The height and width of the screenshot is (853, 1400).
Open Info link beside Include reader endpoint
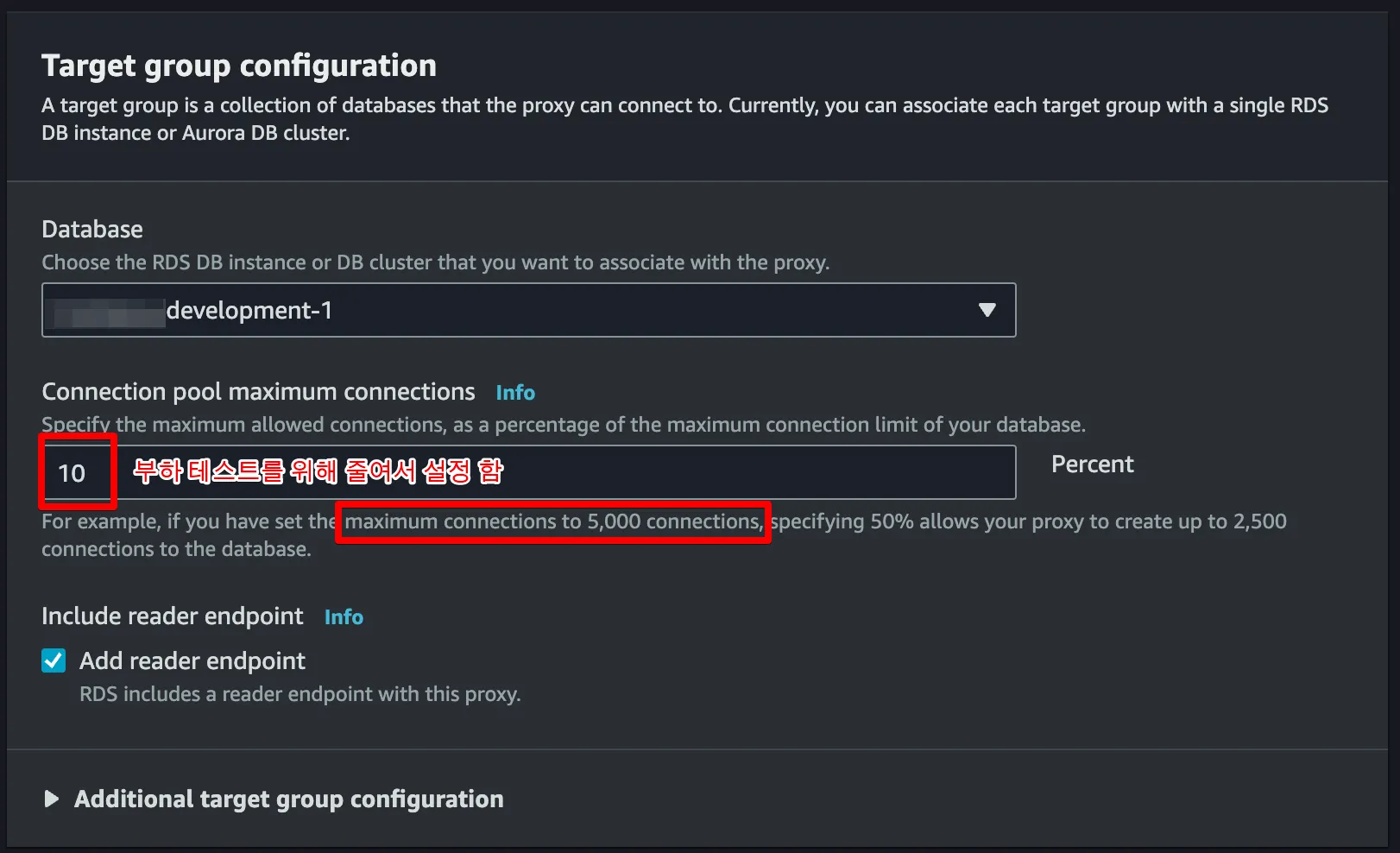point(344,617)
